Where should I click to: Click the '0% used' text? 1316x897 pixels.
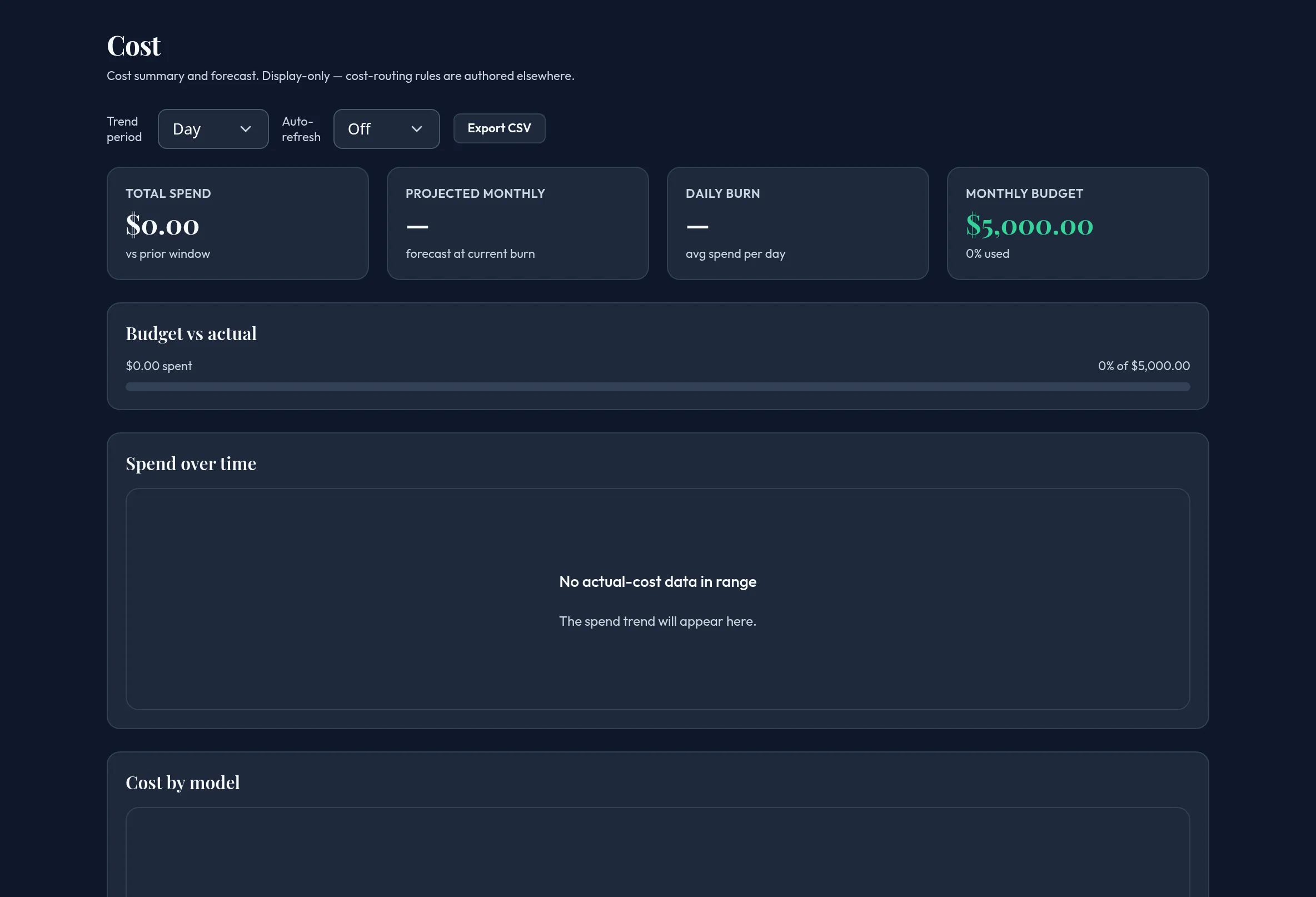pos(987,253)
